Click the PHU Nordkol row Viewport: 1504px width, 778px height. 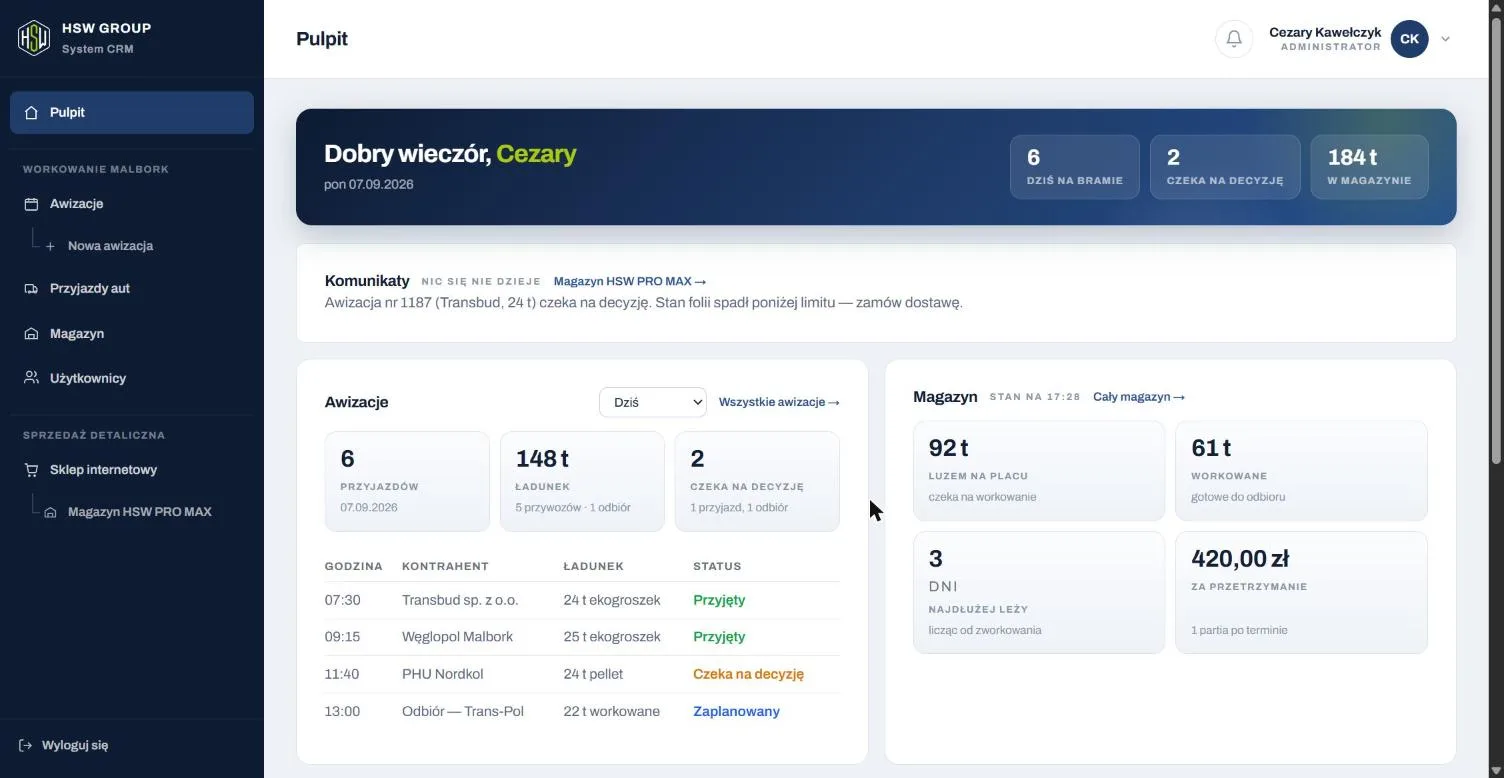582,674
